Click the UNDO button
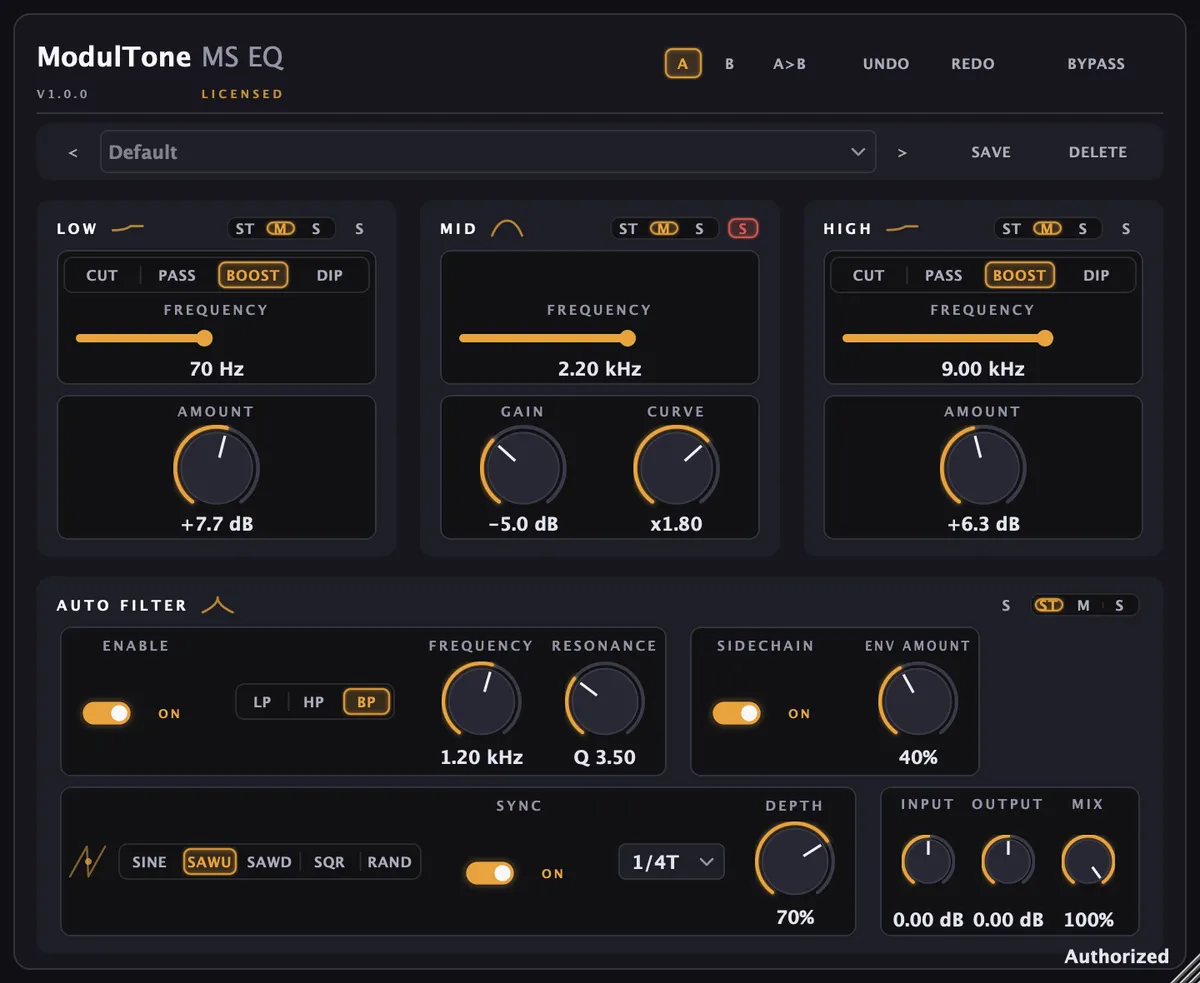 point(886,64)
